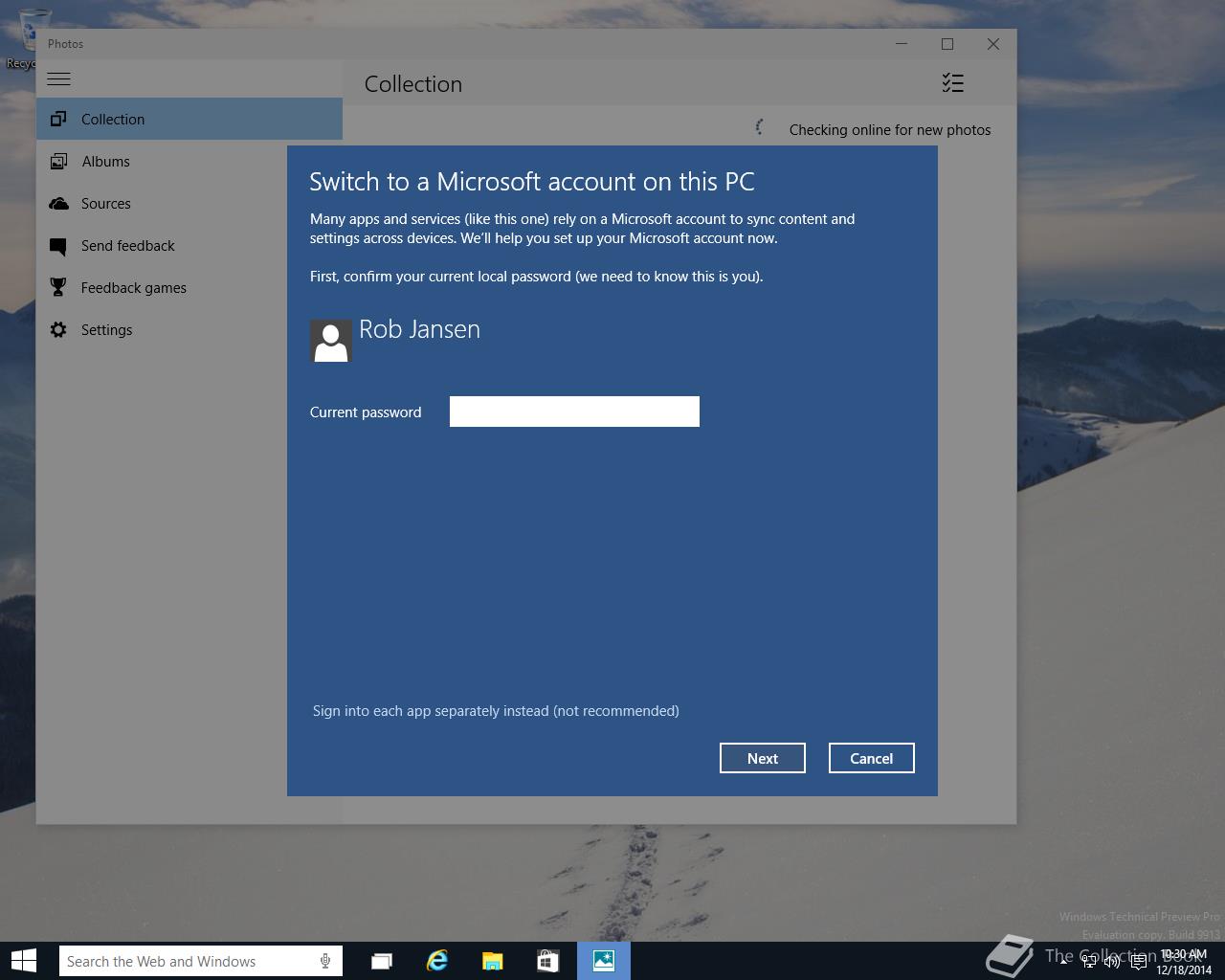This screenshot has width=1225, height=980.
Task: Click the Collection sidebar icon
Action: (x=58, y=119)
